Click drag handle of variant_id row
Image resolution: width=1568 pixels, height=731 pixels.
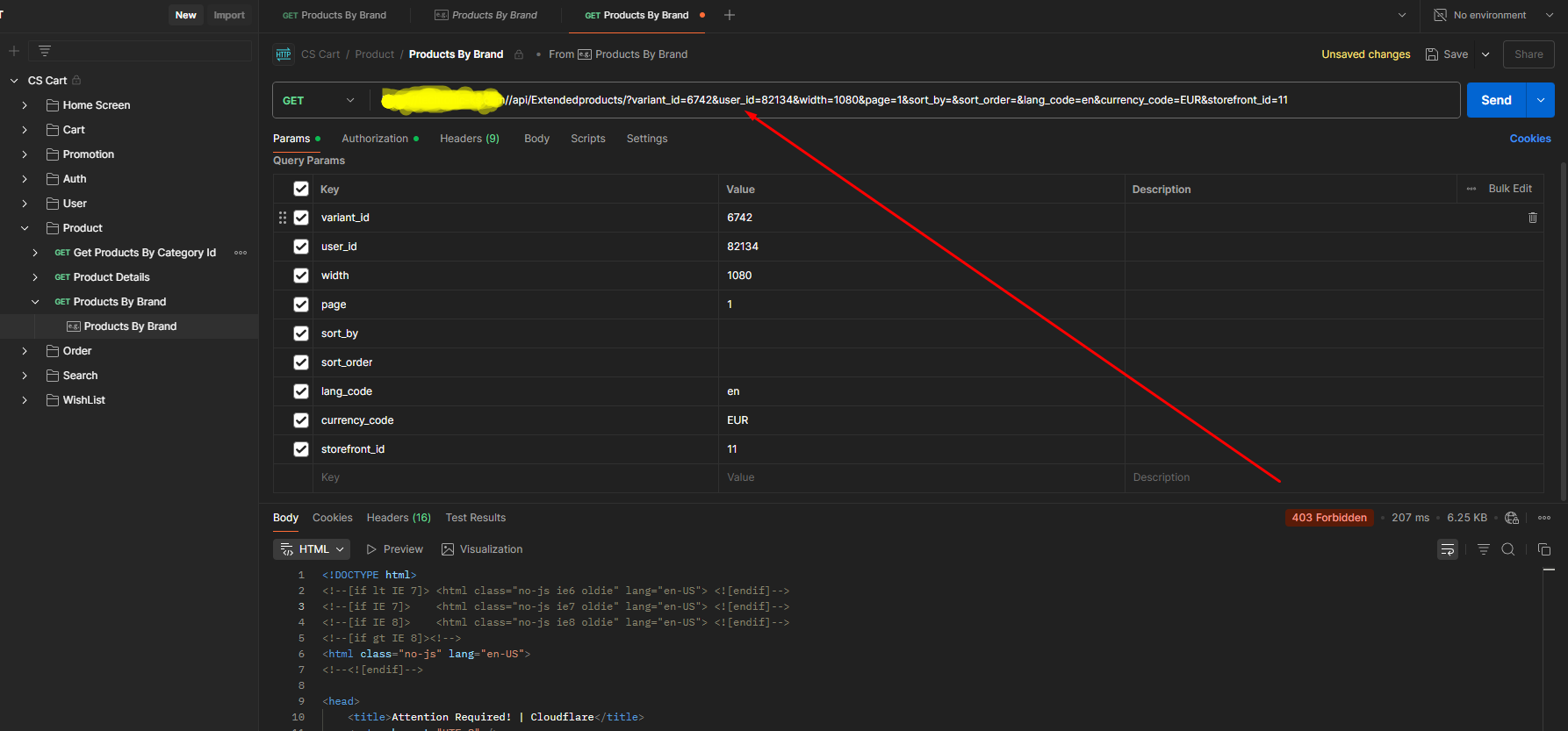click(283, 218)
